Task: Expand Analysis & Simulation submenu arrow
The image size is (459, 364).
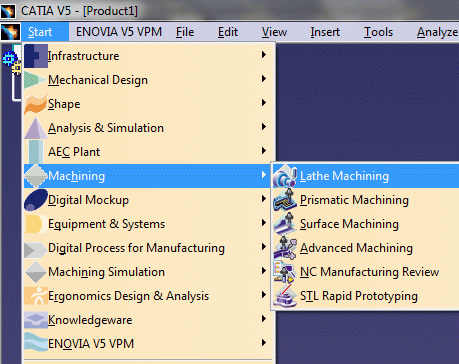Action: pos(264,126)
